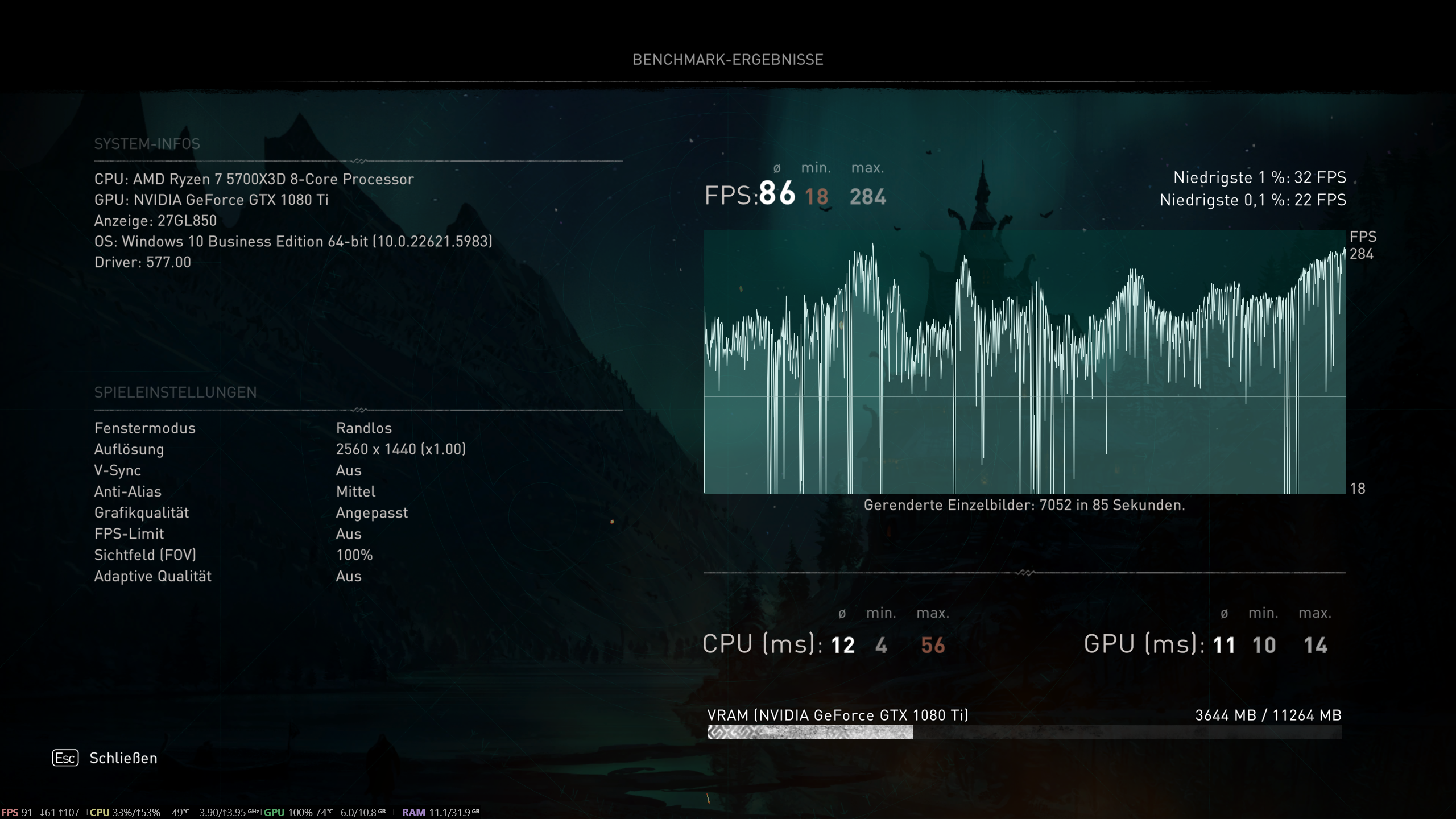Click the FPS-Limit Aus value
1456x819 pixels.
point(348,534)
